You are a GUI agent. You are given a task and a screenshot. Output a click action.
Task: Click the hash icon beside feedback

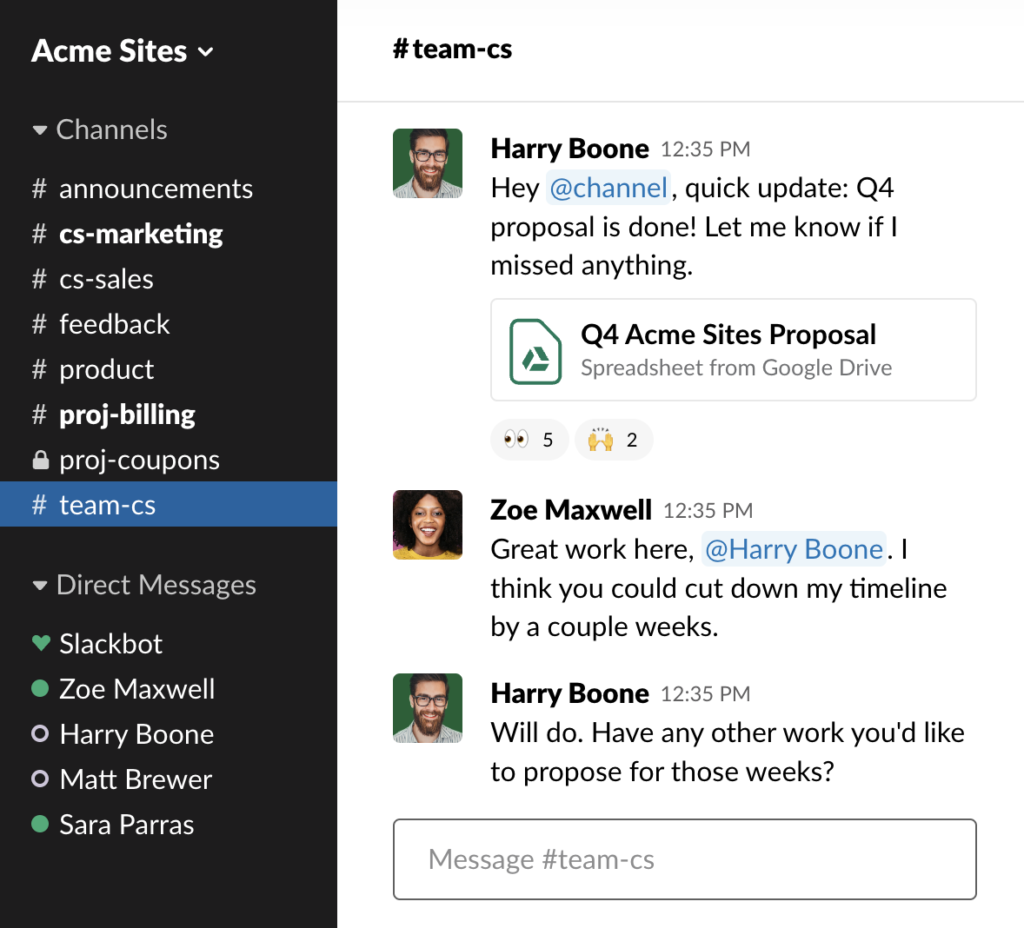pyautogui.click(x=39, y=324)
